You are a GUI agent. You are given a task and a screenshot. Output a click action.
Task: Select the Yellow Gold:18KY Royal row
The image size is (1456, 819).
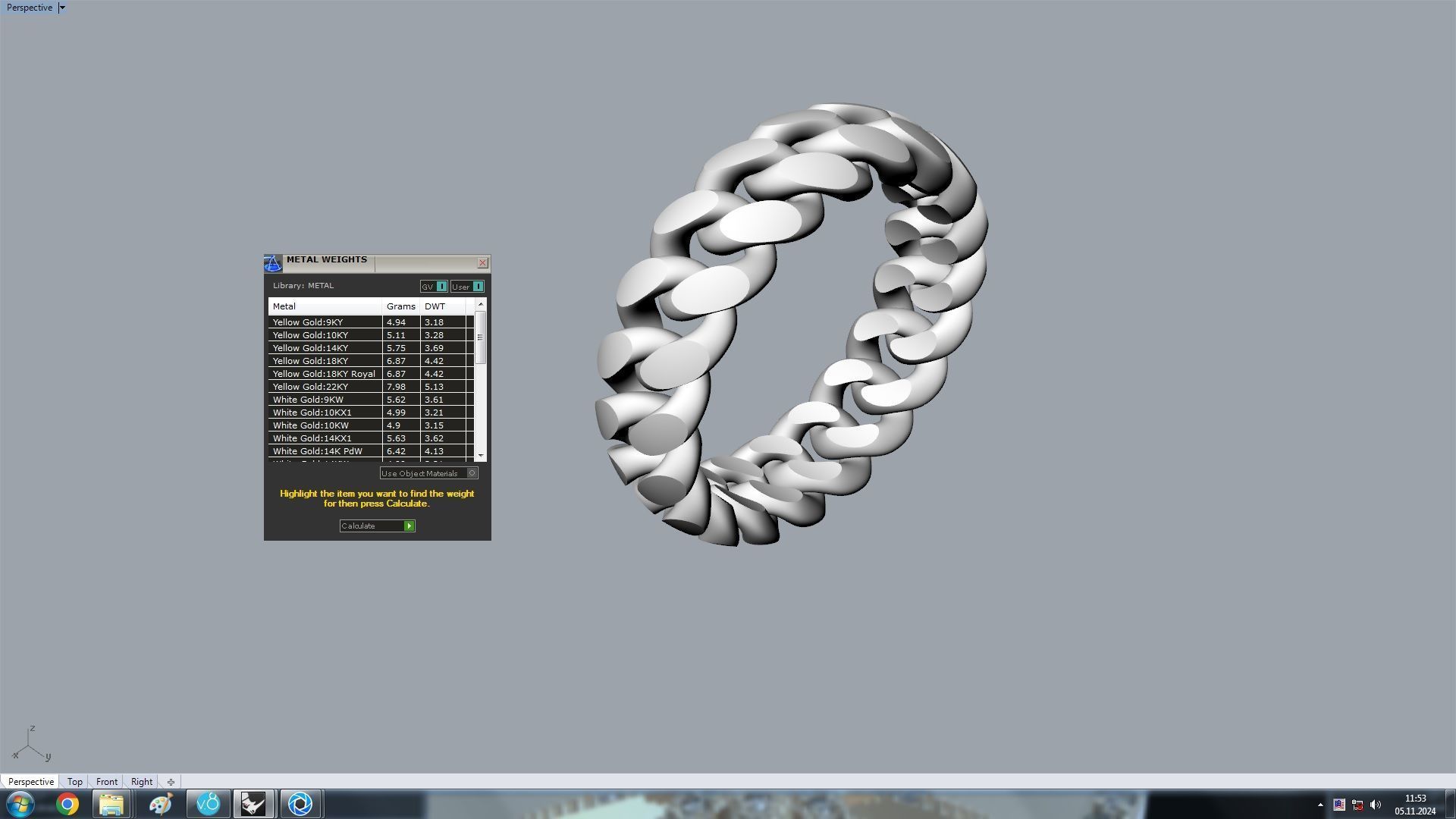372,374
